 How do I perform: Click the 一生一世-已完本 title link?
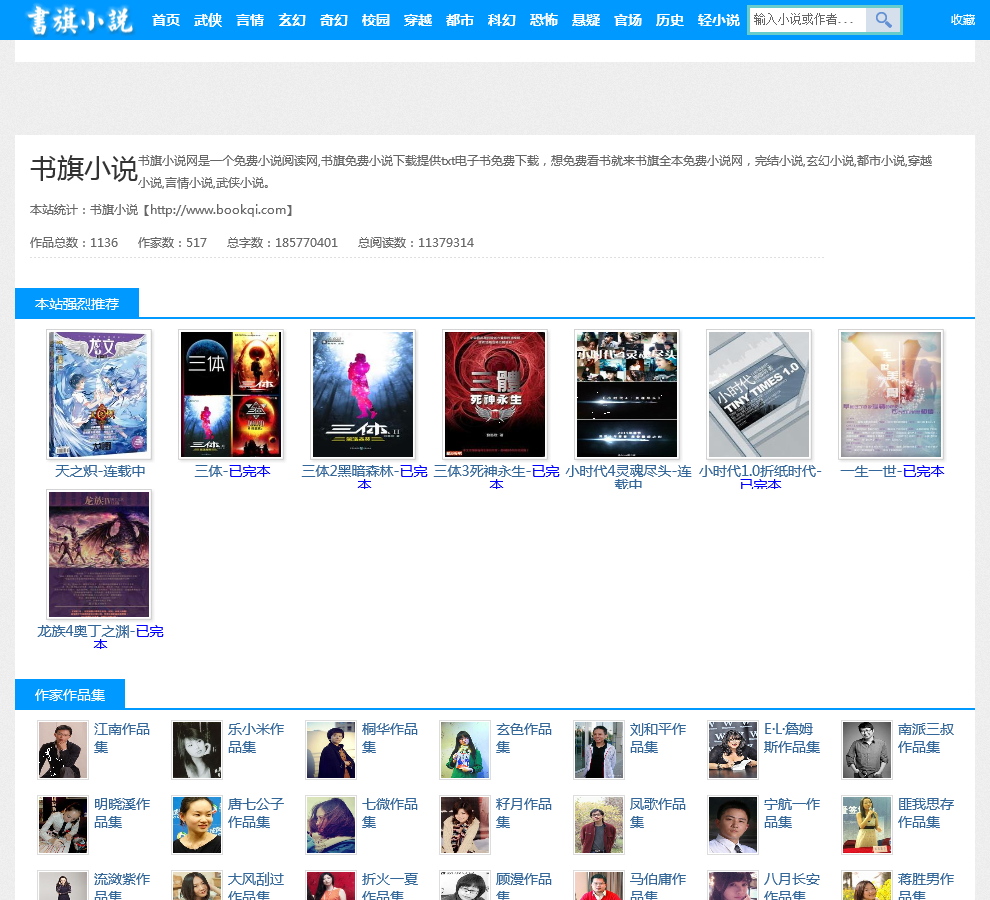[x=892, y=471]
